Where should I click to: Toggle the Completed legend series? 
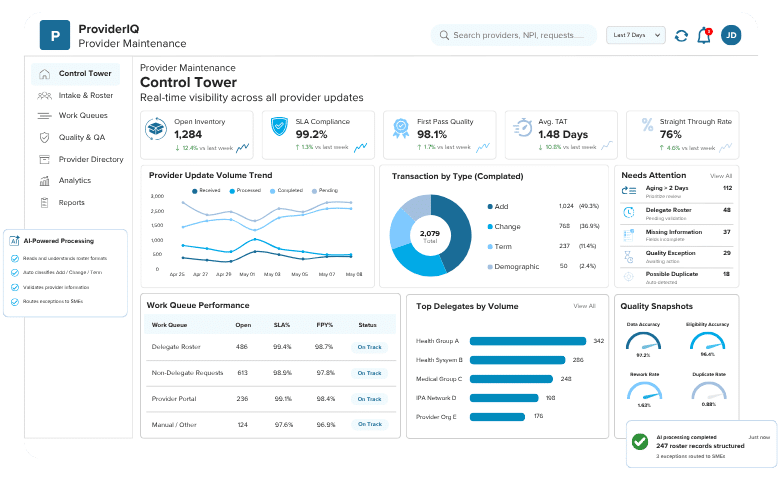click(286, 191)
